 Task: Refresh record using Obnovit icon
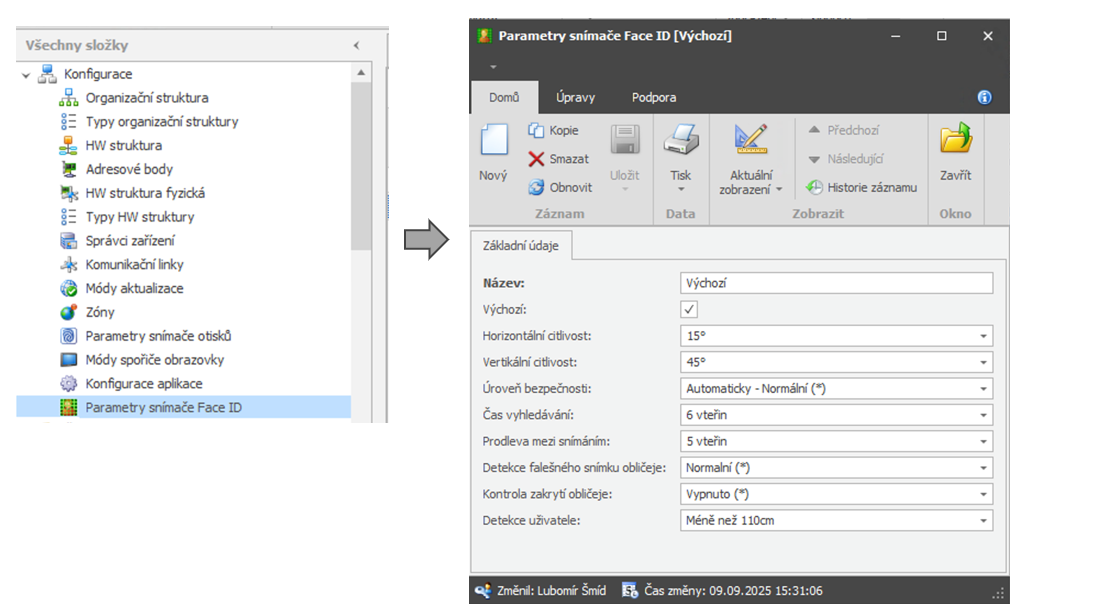[536, 187]
